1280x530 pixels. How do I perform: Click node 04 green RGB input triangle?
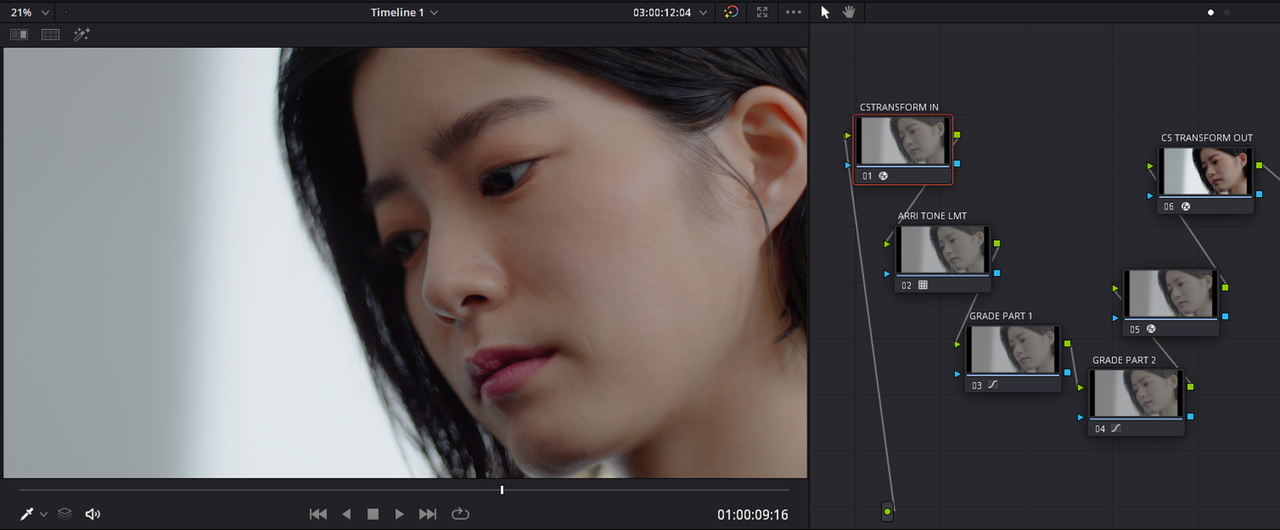1081,388
